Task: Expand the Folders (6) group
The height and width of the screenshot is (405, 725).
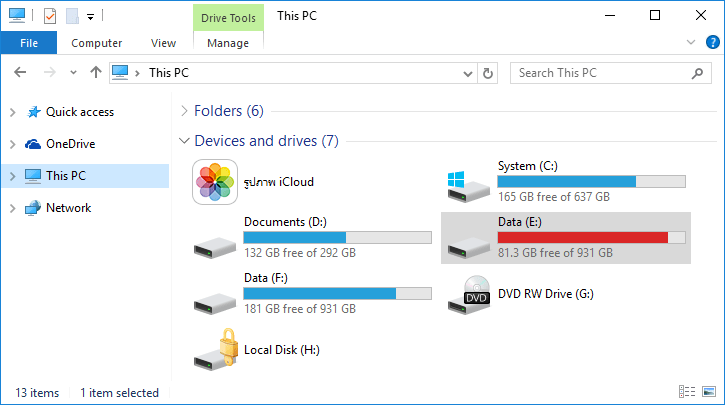Action: pyautogui.click(x=183, y=111)
